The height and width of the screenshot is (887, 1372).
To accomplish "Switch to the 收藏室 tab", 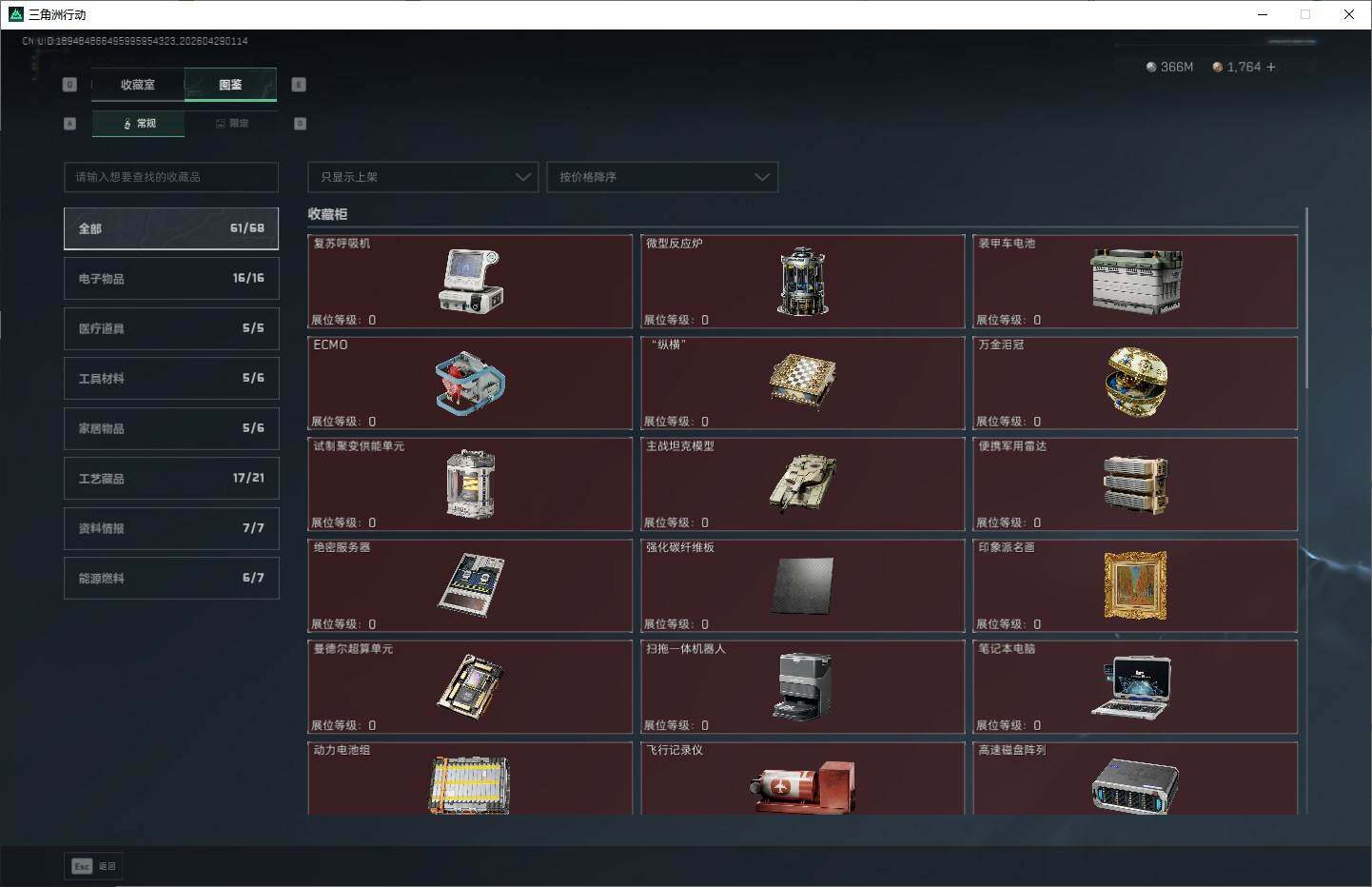I will 138,85.
